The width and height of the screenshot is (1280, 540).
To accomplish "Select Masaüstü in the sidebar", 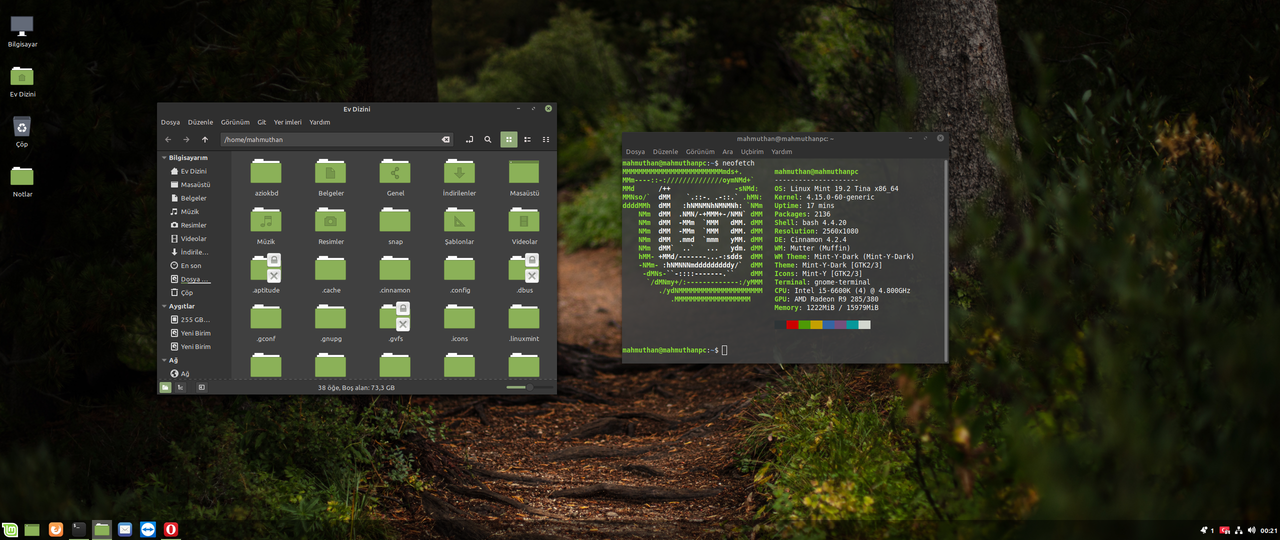I will click(x=195, y=185).
